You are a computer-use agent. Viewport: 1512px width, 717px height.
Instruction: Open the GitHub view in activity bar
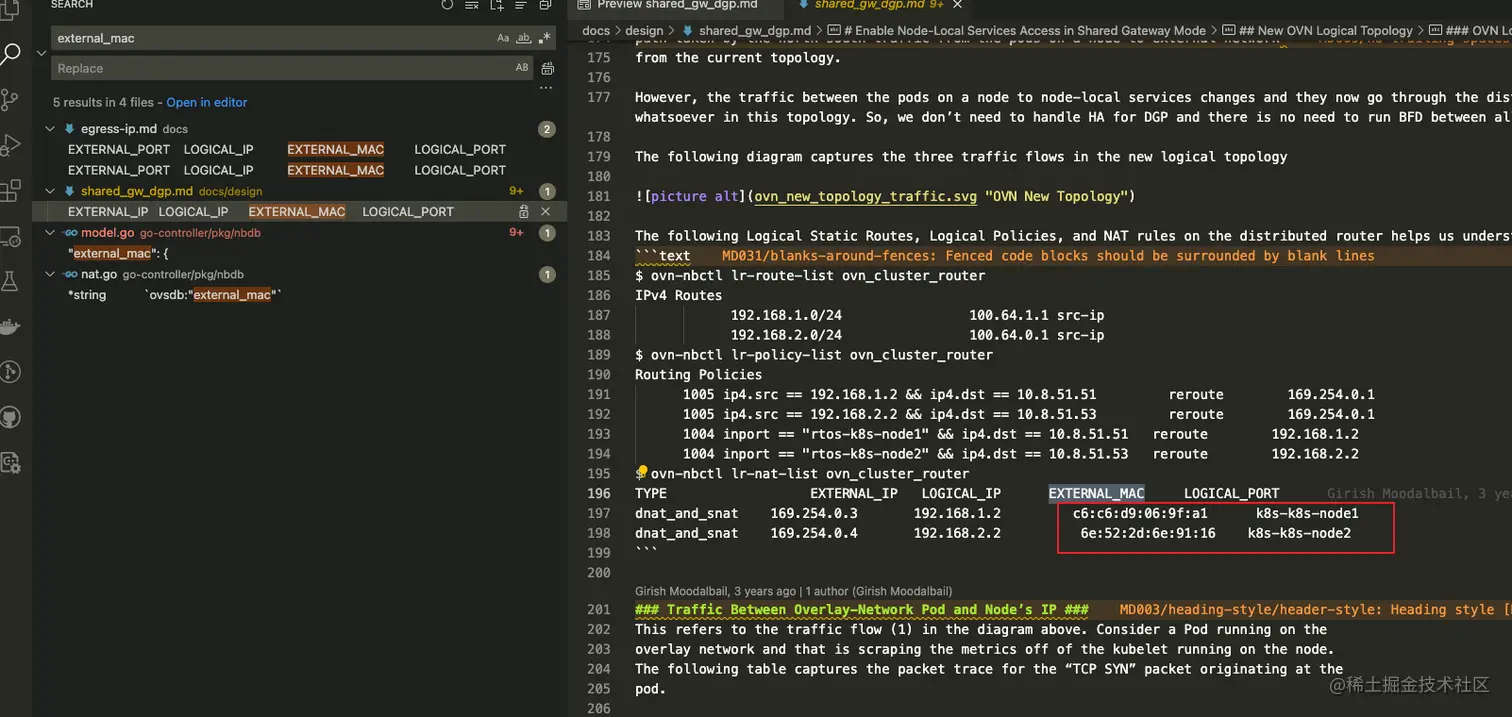[10, 417]
